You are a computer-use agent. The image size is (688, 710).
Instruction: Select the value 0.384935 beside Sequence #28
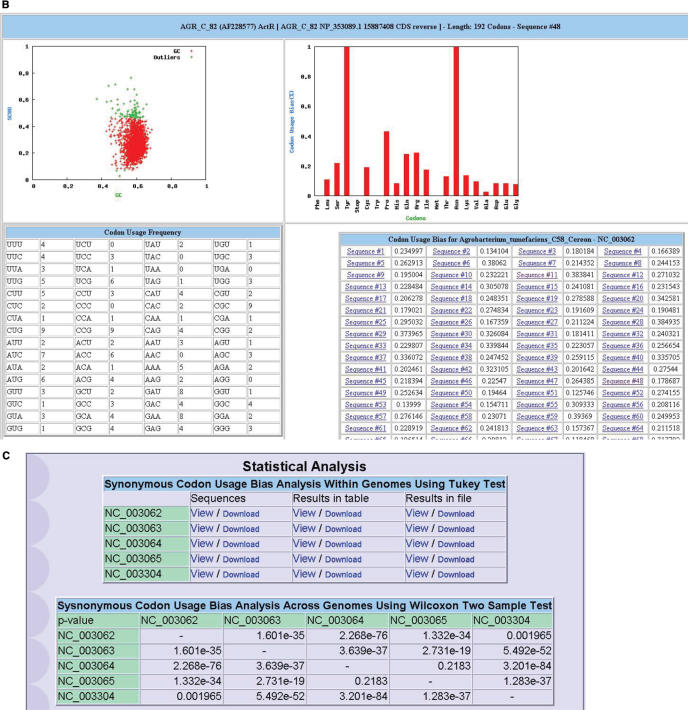point(665,322)
